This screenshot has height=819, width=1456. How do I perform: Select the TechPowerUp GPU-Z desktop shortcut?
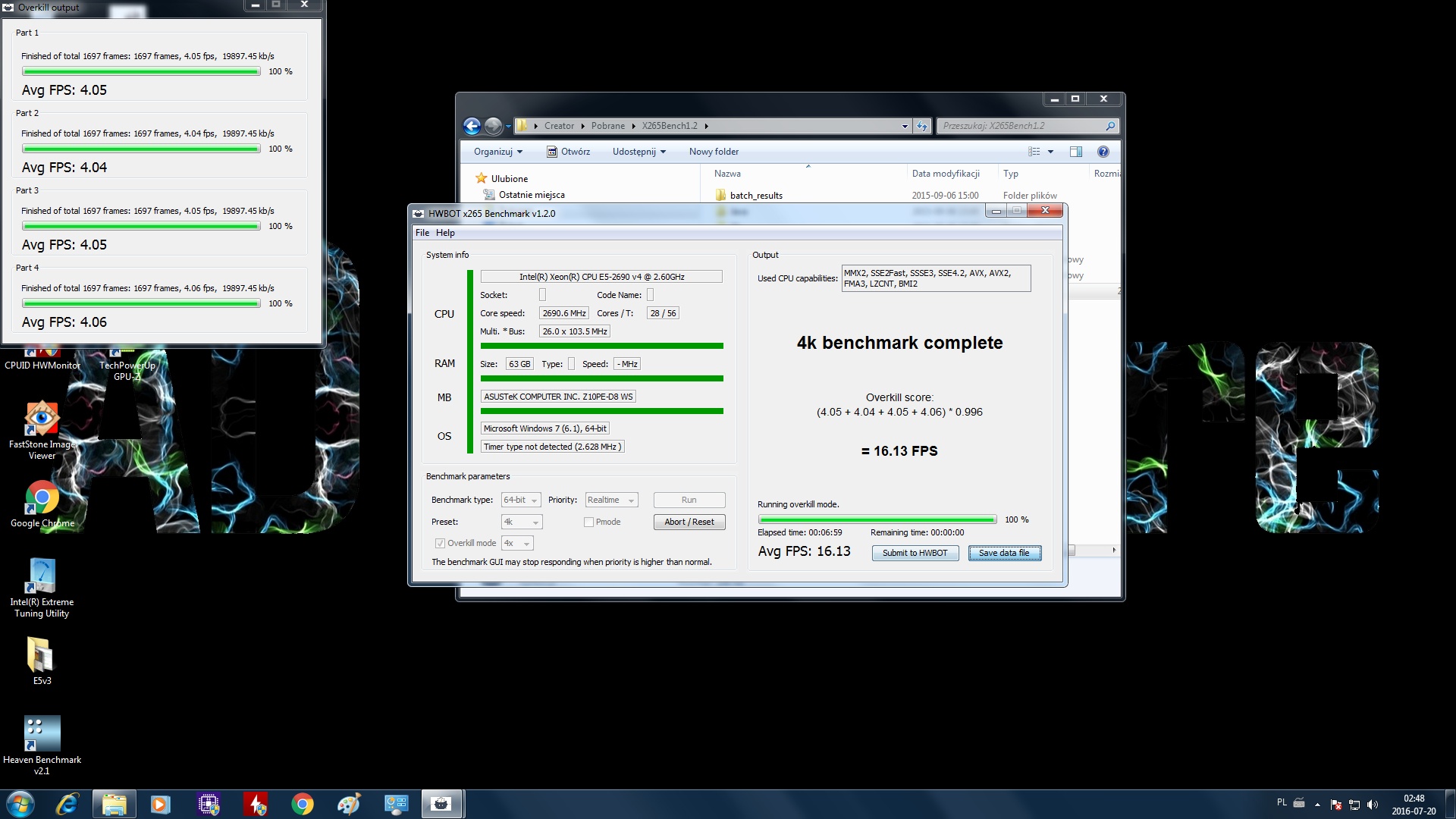coord(127,365)
